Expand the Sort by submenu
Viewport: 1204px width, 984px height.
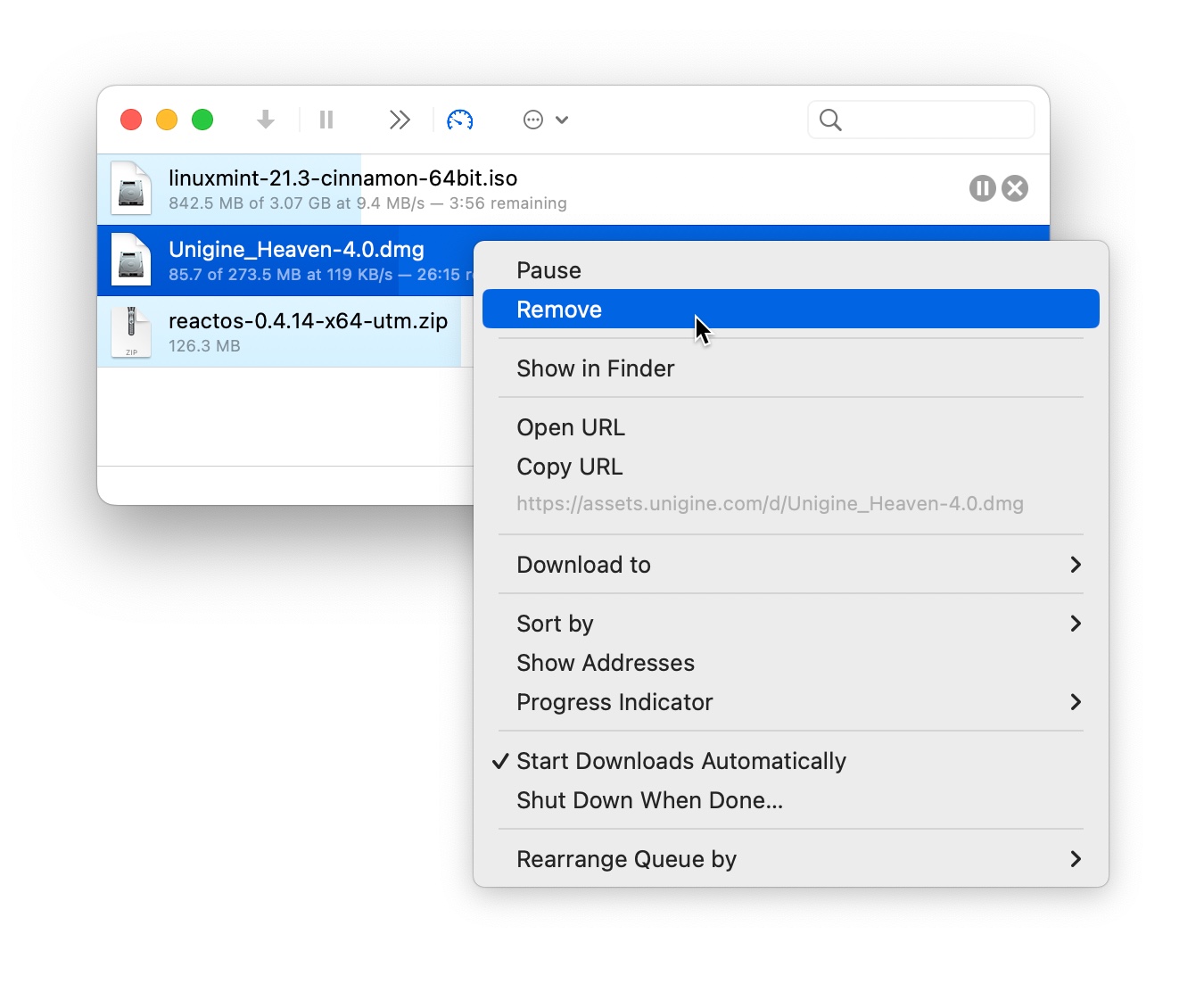click(x=791, y=624)
